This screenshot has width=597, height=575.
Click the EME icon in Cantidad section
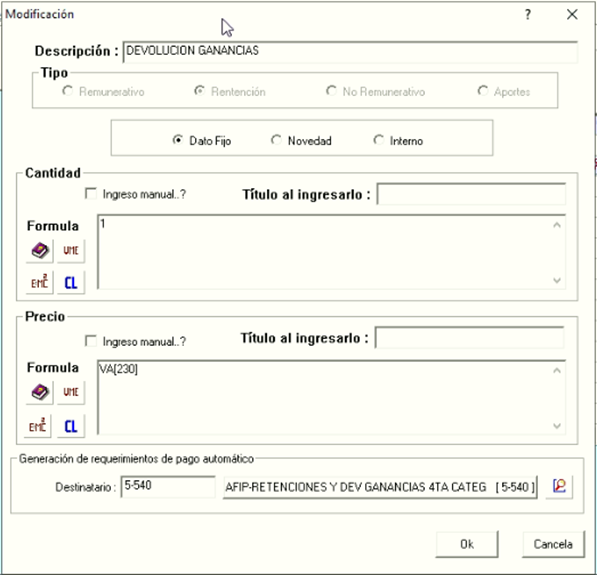click(40, 282)
